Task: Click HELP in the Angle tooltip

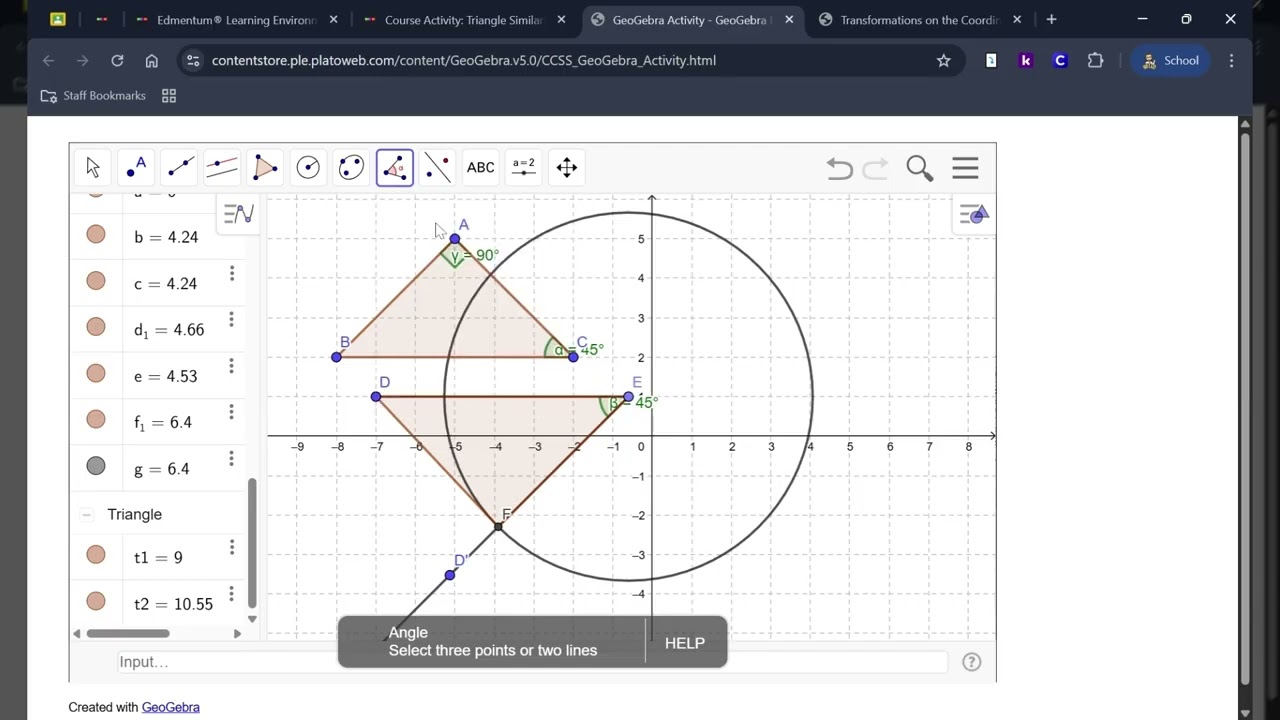Action: pyautogui.click(x=685, y=643)
